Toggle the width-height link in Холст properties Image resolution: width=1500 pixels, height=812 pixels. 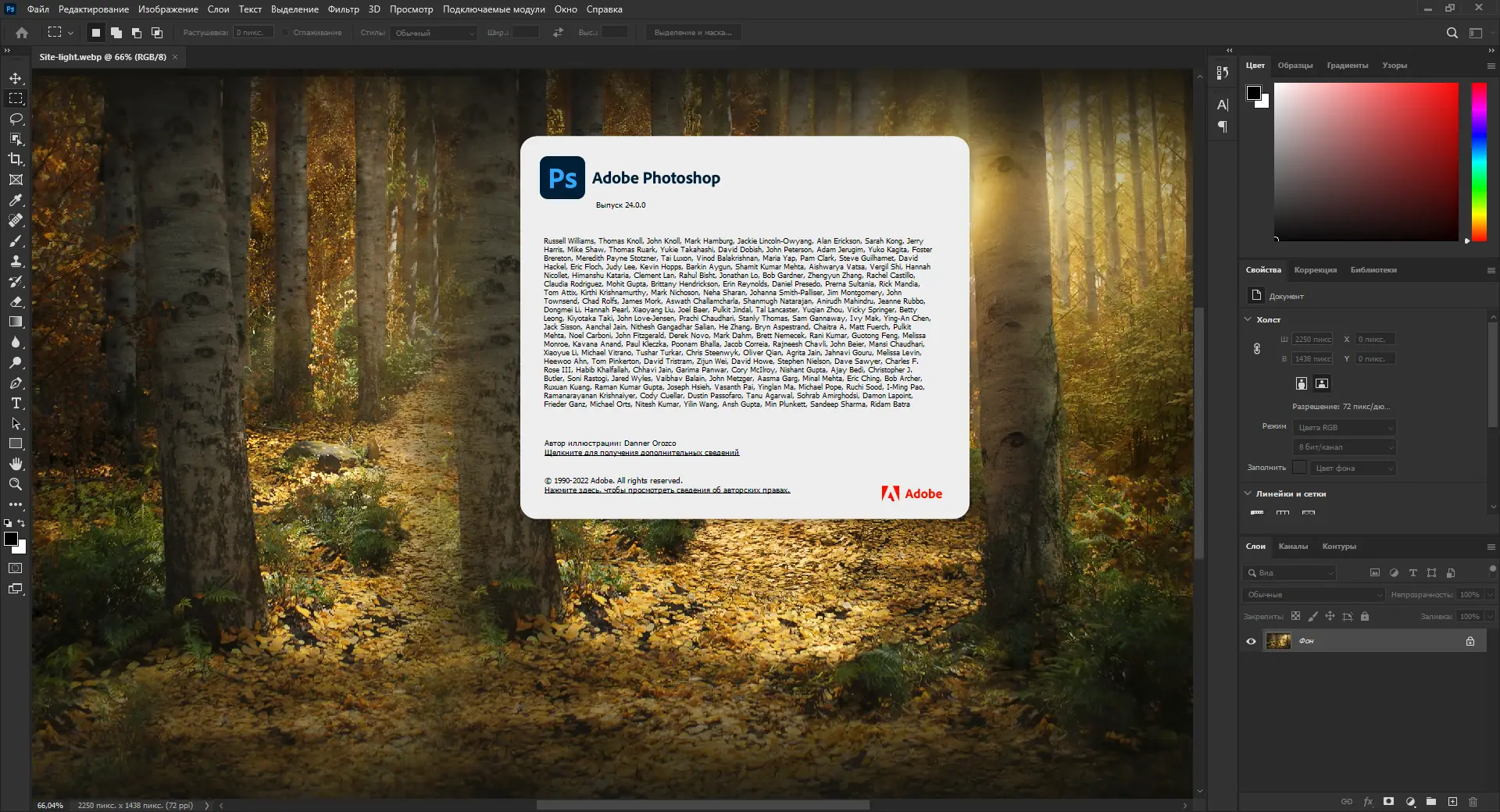1257,349
